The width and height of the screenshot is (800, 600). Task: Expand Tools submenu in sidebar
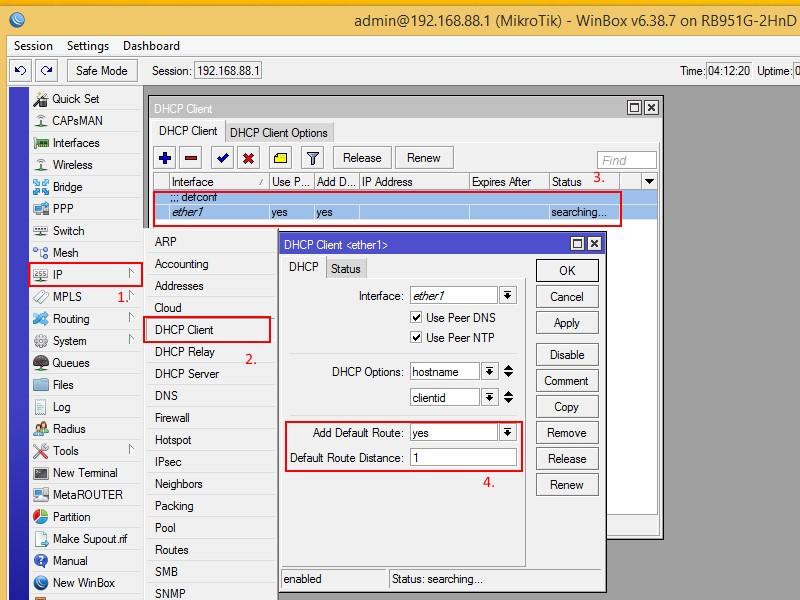coord(131,449)
